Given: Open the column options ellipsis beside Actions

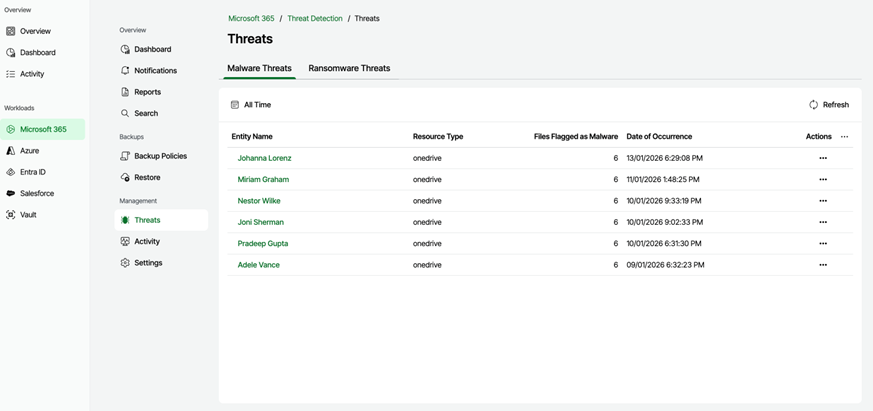Looking at the screenshot, I should [x=845, y=136].
